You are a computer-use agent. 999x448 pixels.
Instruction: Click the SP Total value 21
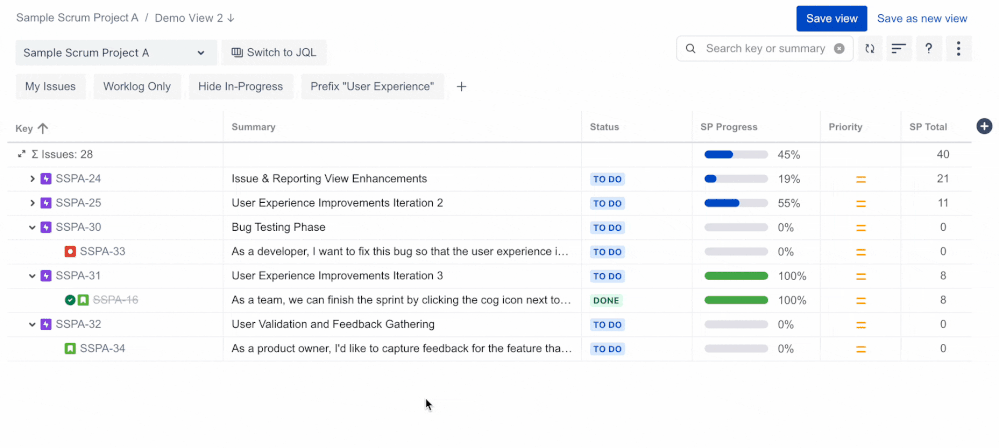[x=943, y=179]
